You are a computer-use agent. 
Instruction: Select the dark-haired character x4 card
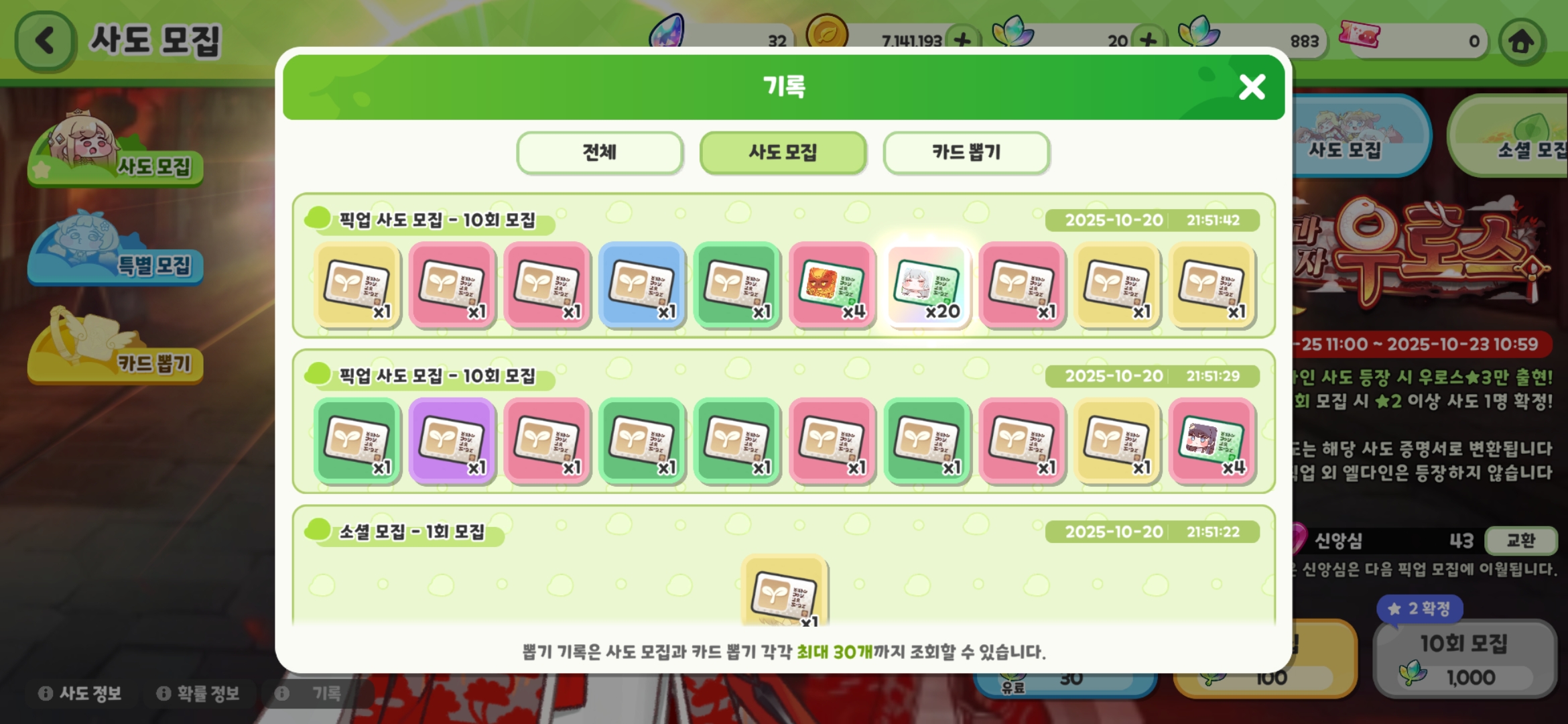pyautogui.click(x=1212, y=440)
